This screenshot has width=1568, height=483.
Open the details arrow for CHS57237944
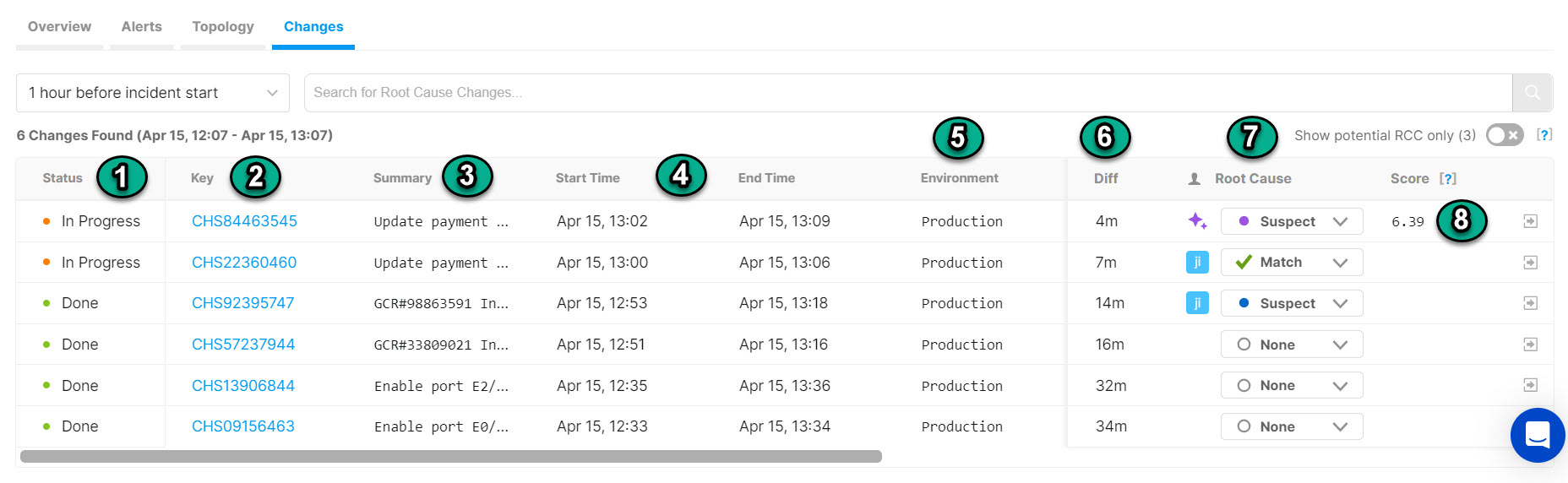coord(1530,345)
